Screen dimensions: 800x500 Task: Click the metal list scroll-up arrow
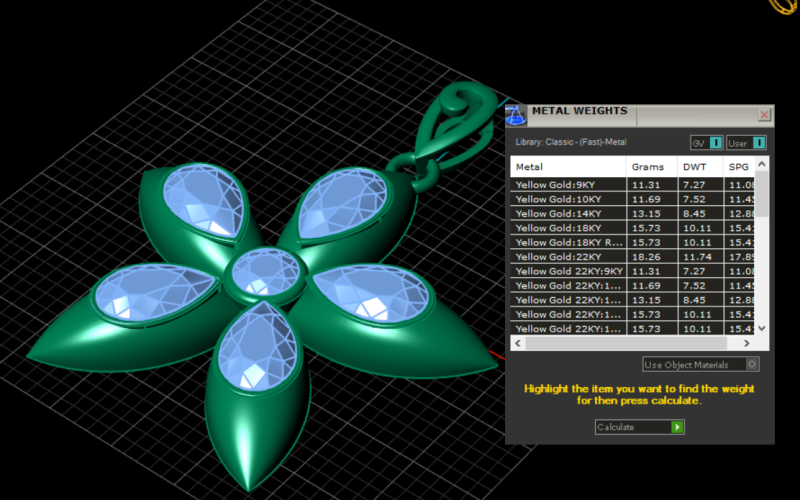762,164
